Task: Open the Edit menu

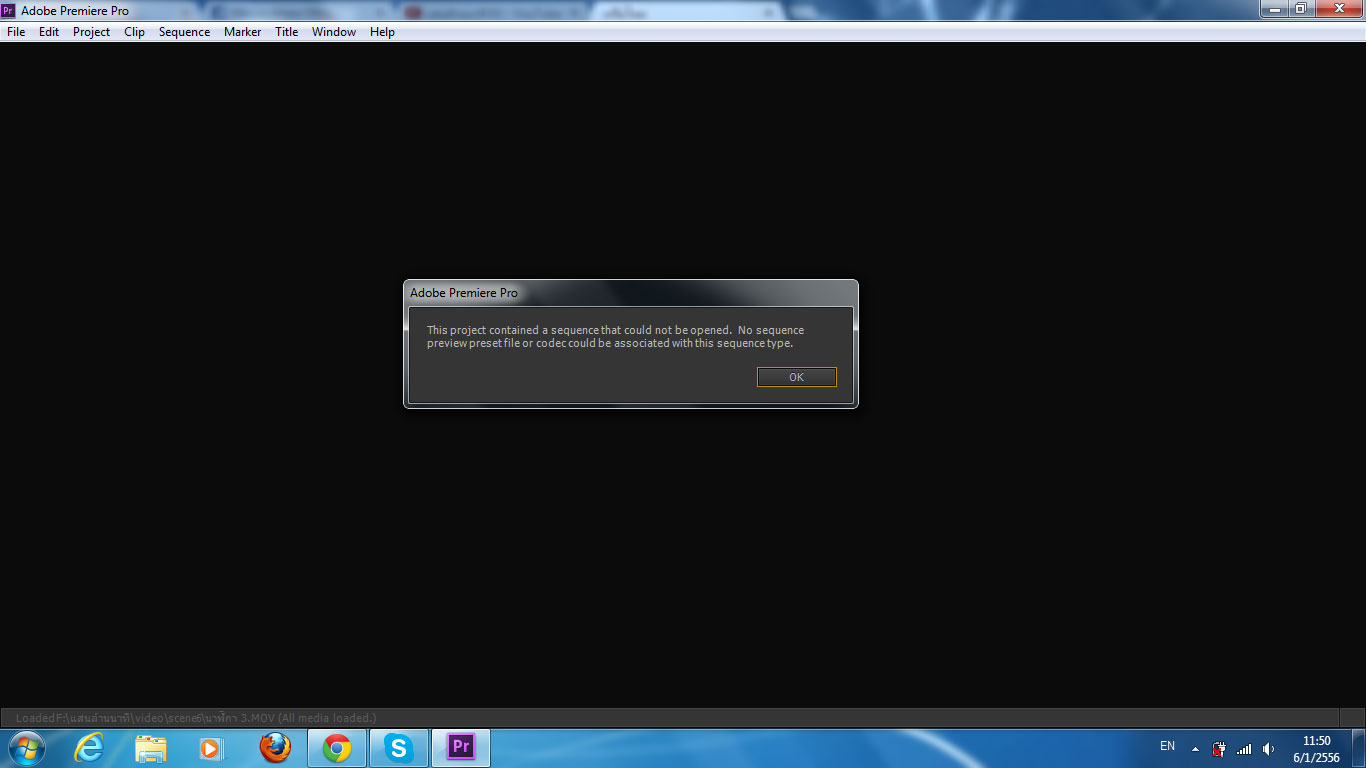Action: [49, 32]
